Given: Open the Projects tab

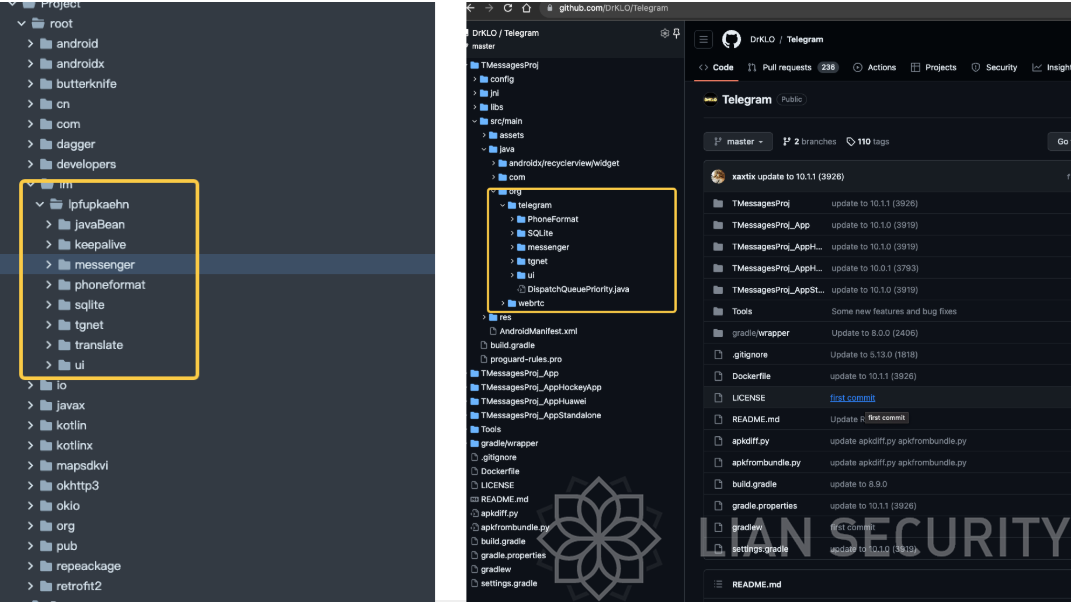Looking at the screenshot, I should pos(934,68).
